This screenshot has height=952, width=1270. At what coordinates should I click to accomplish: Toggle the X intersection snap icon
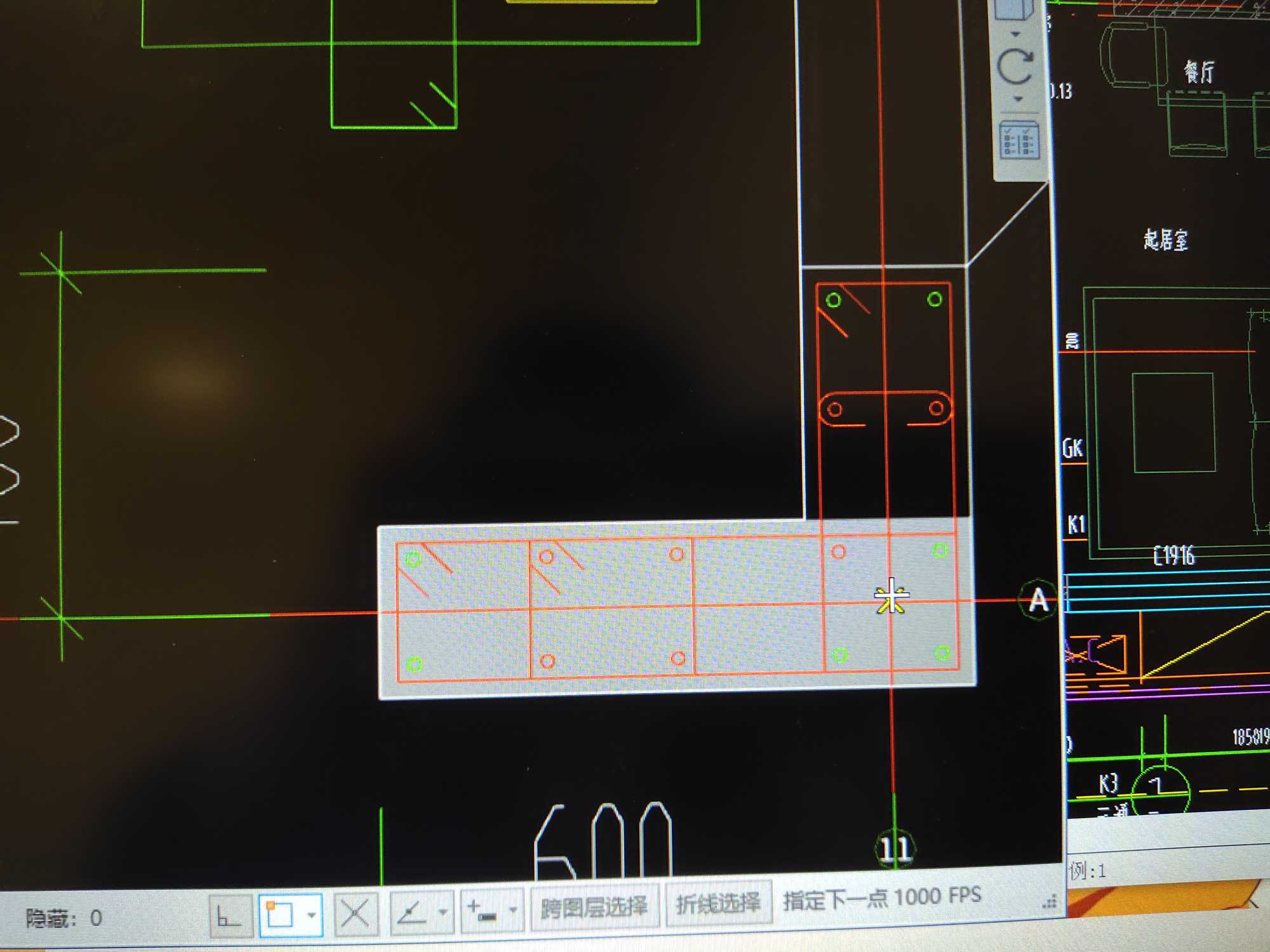coord(355,914)
